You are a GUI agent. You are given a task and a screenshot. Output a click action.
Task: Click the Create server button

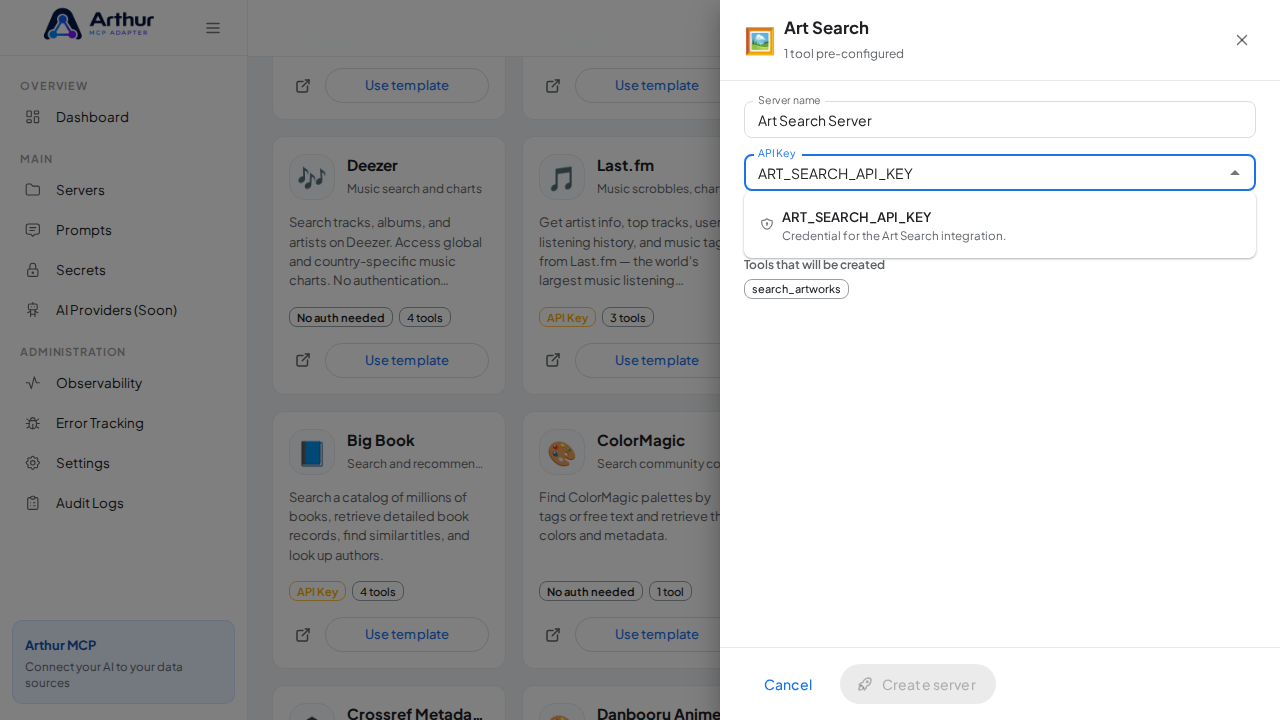pos(918,684)
